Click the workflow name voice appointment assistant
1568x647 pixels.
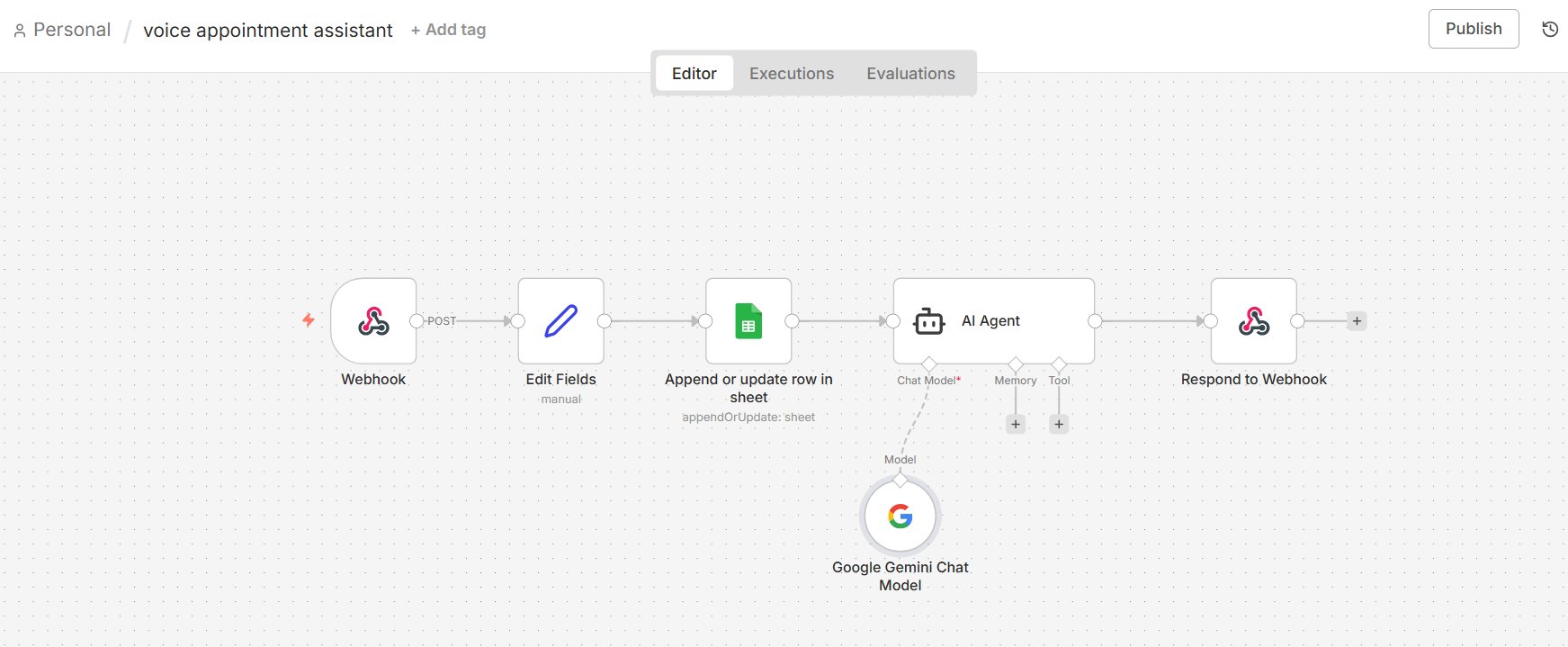point(268,31)
